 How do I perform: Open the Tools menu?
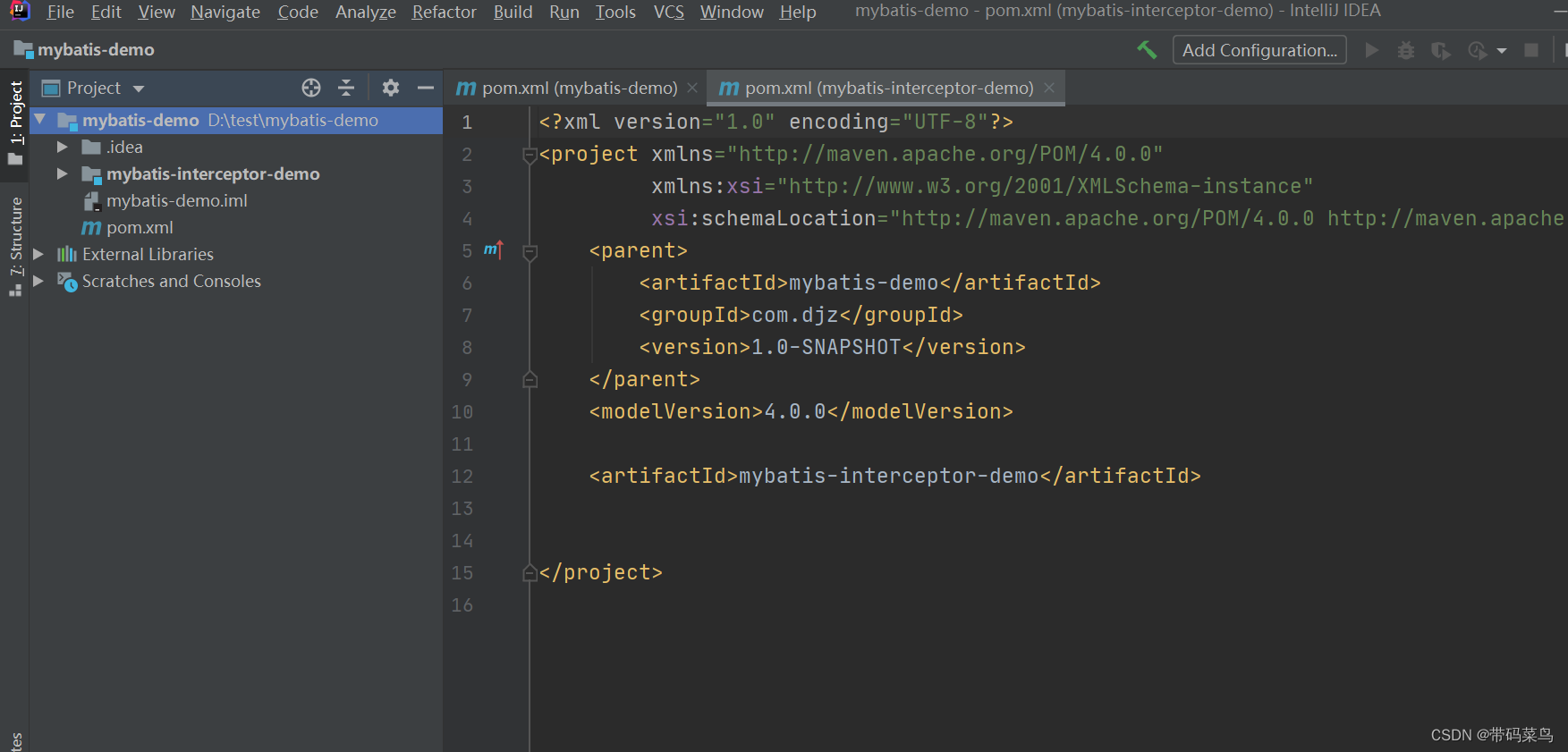coord(615,12)
